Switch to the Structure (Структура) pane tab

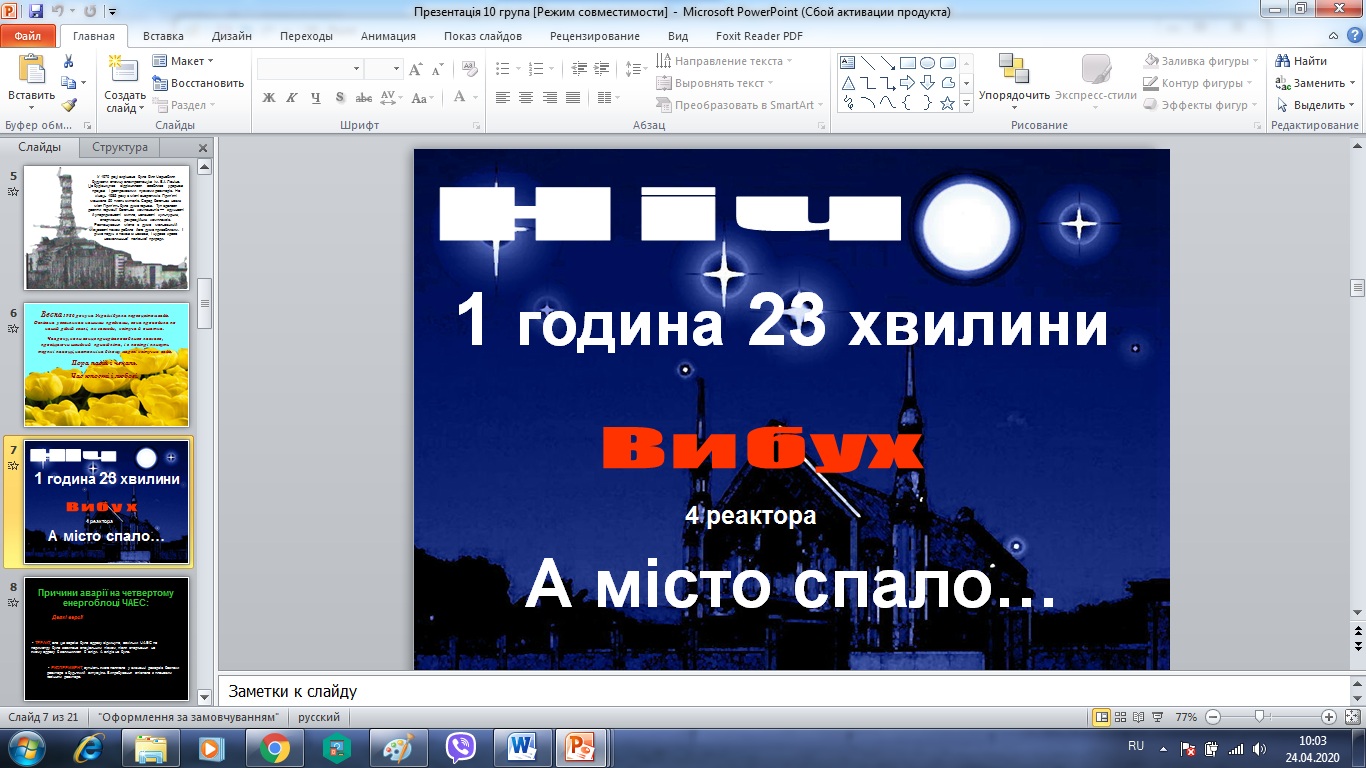click(x=120, y=147)
